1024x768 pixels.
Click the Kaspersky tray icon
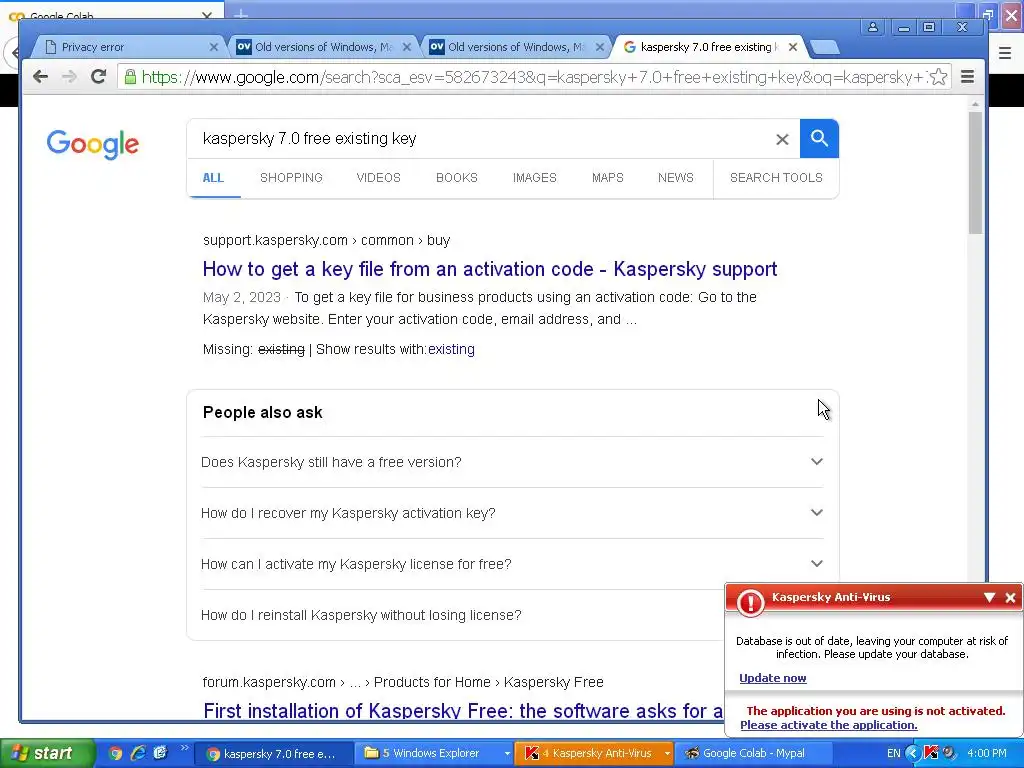(931, 753)
